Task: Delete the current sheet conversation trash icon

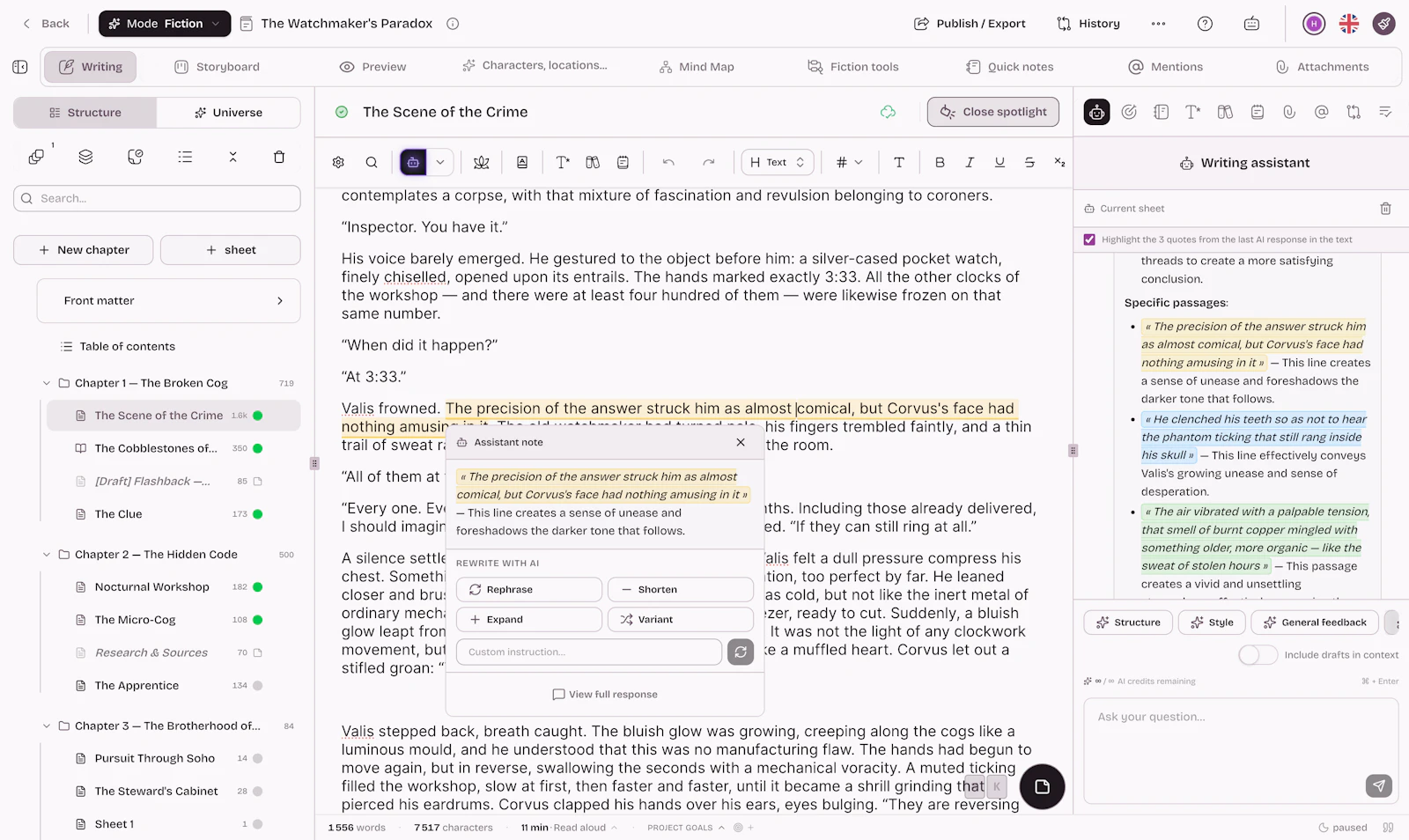Action: [1385, 209]
